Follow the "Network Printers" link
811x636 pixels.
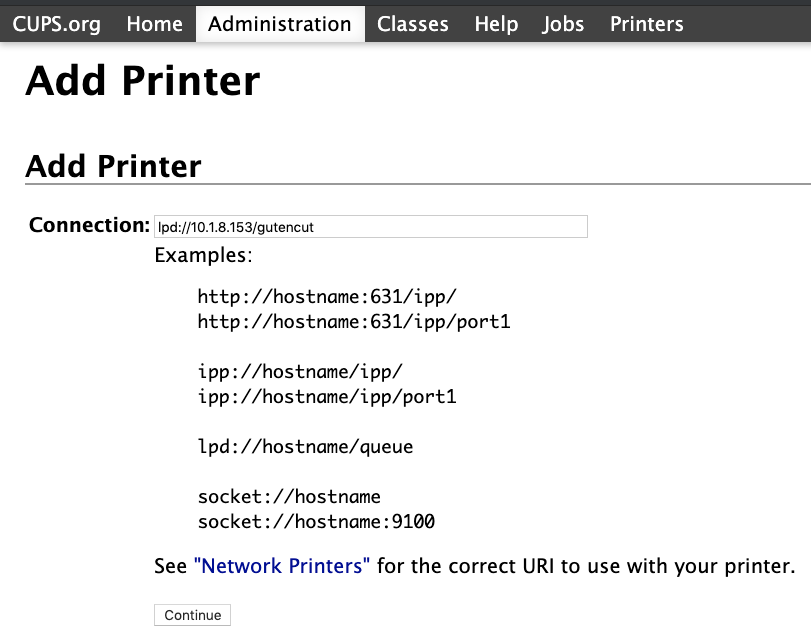tap(282, 566)
